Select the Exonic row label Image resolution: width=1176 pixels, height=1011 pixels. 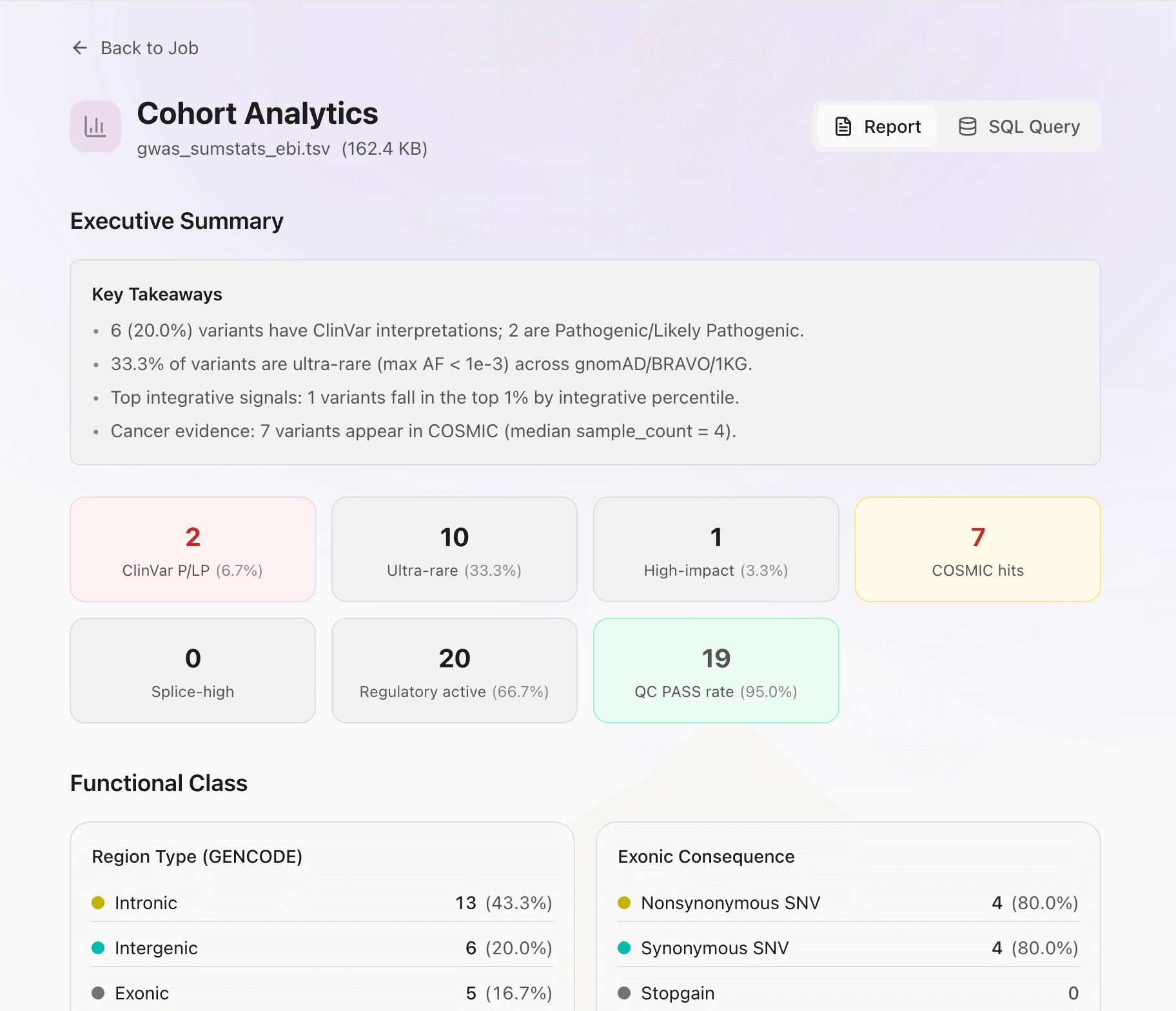[x=142, y=993]
